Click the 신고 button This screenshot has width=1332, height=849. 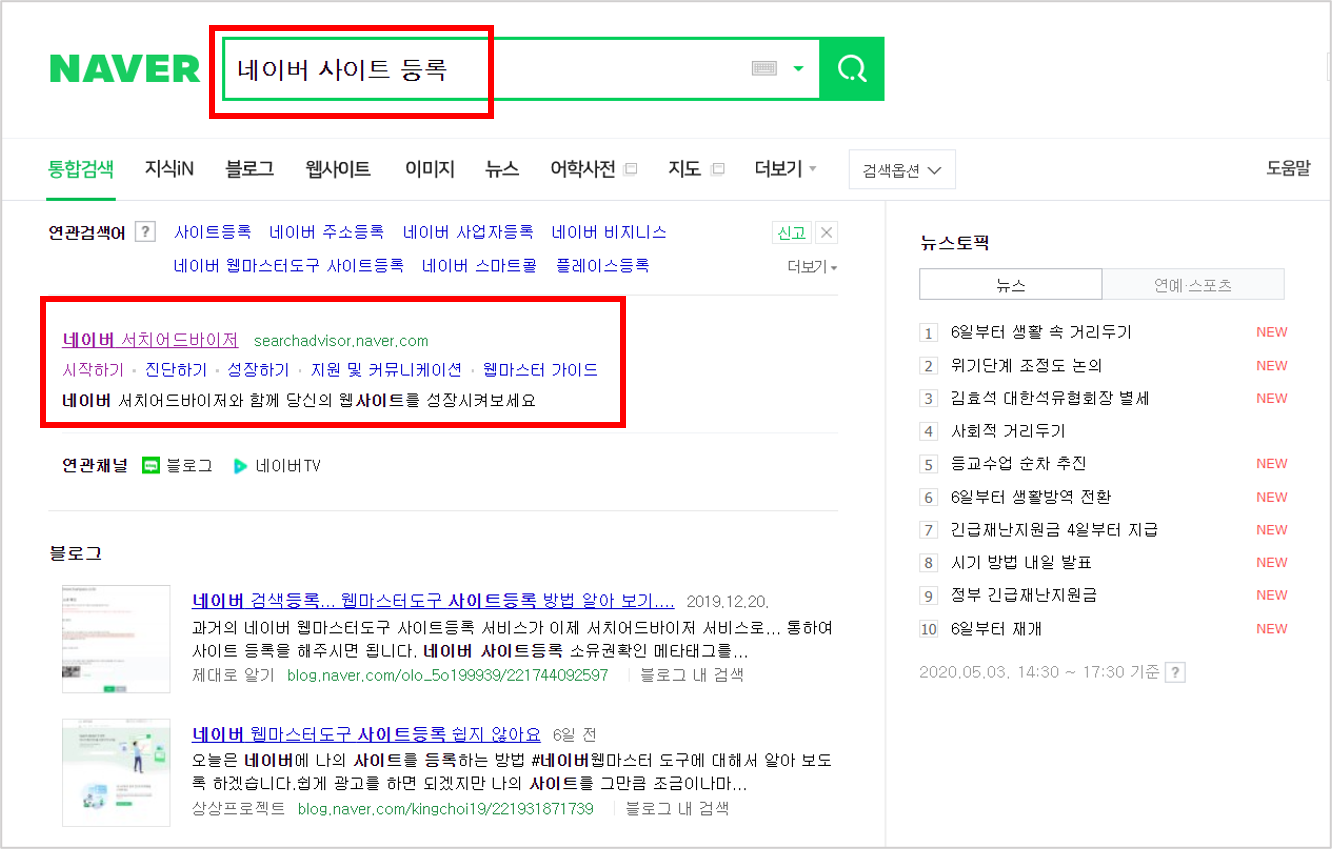791,232
